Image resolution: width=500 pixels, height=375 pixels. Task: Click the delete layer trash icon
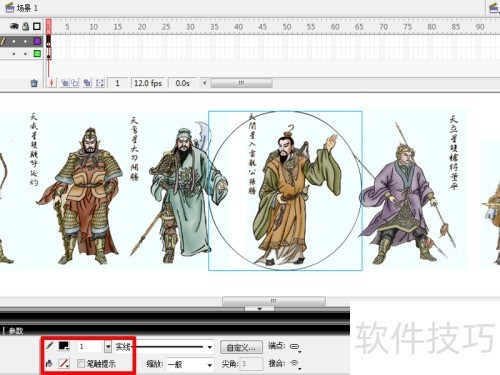tap(34, 83)
